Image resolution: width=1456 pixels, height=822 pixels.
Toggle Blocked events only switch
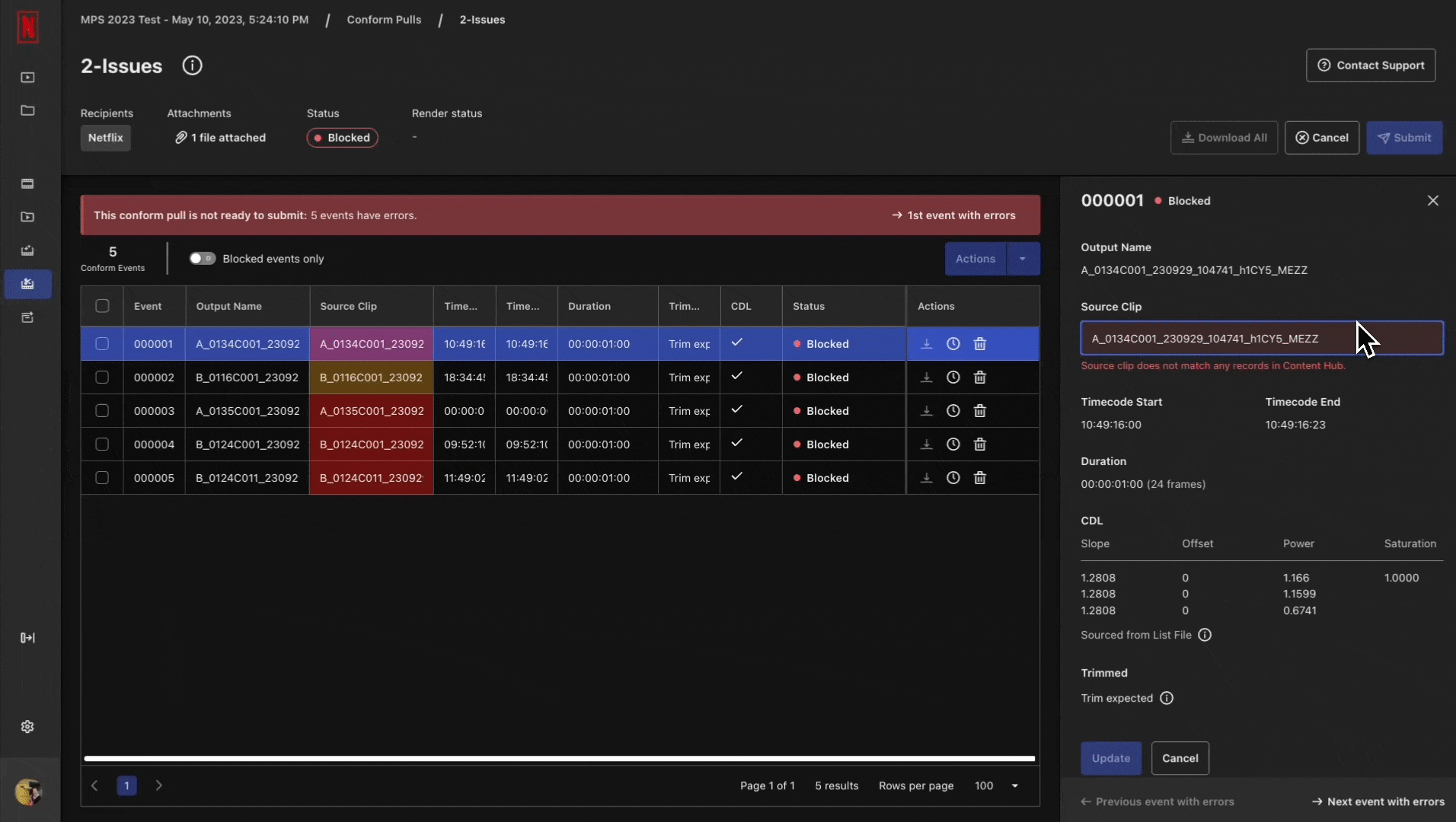point(203,259)
